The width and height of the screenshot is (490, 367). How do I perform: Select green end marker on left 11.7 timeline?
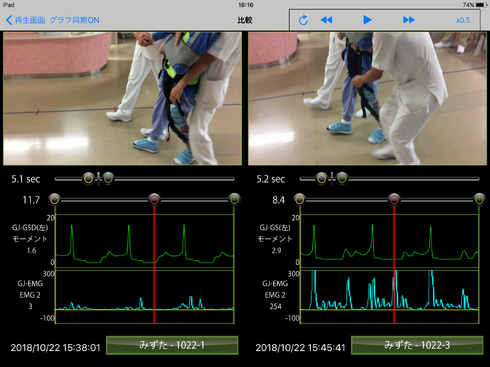click(234, 200)
